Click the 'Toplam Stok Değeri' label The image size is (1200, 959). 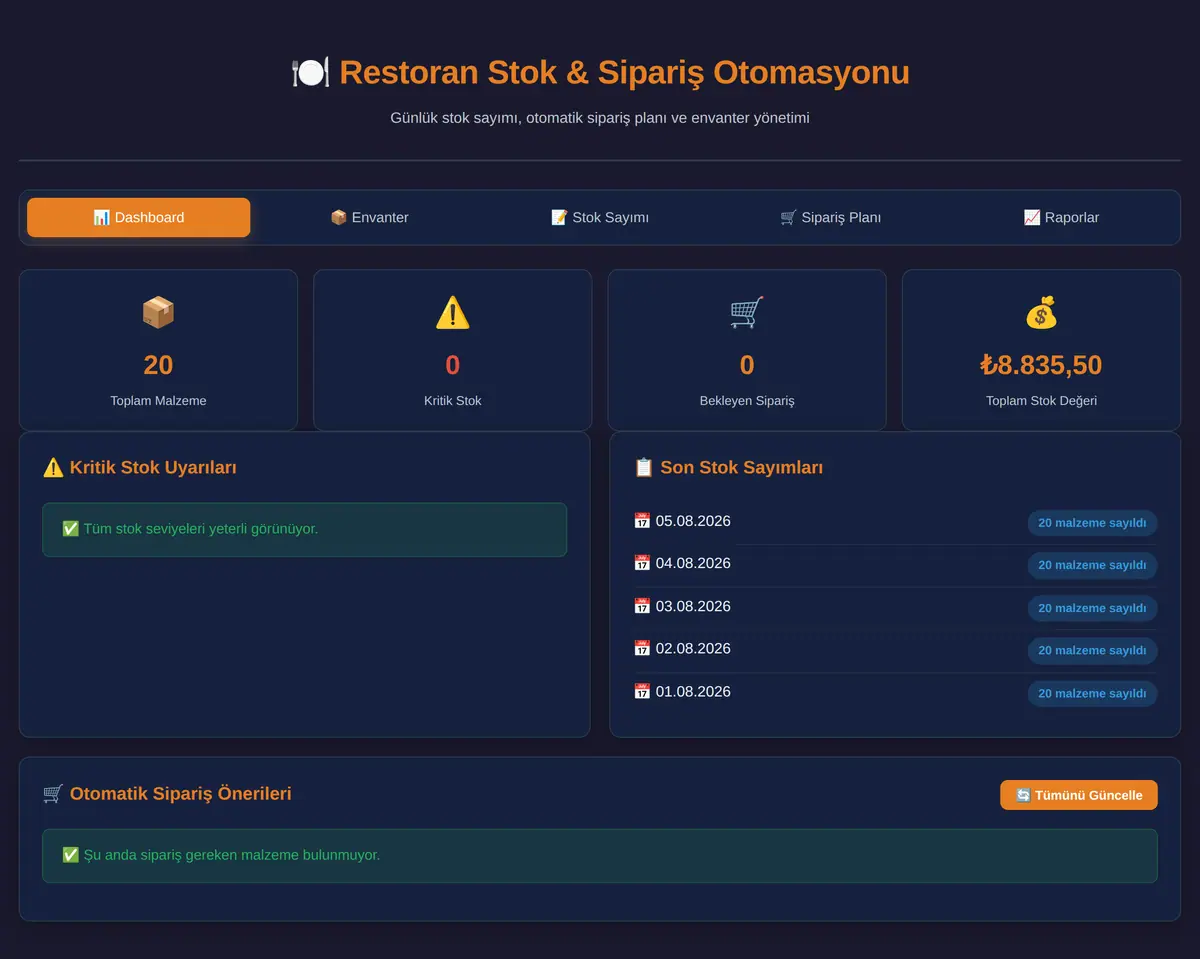click(x=1041, y=401)
